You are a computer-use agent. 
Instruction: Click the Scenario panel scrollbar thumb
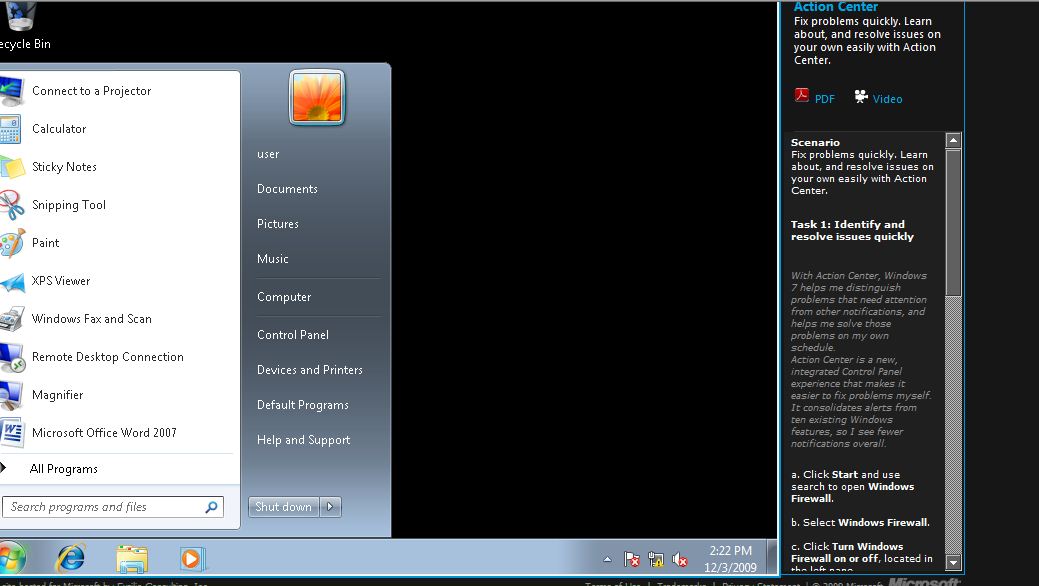953,223
